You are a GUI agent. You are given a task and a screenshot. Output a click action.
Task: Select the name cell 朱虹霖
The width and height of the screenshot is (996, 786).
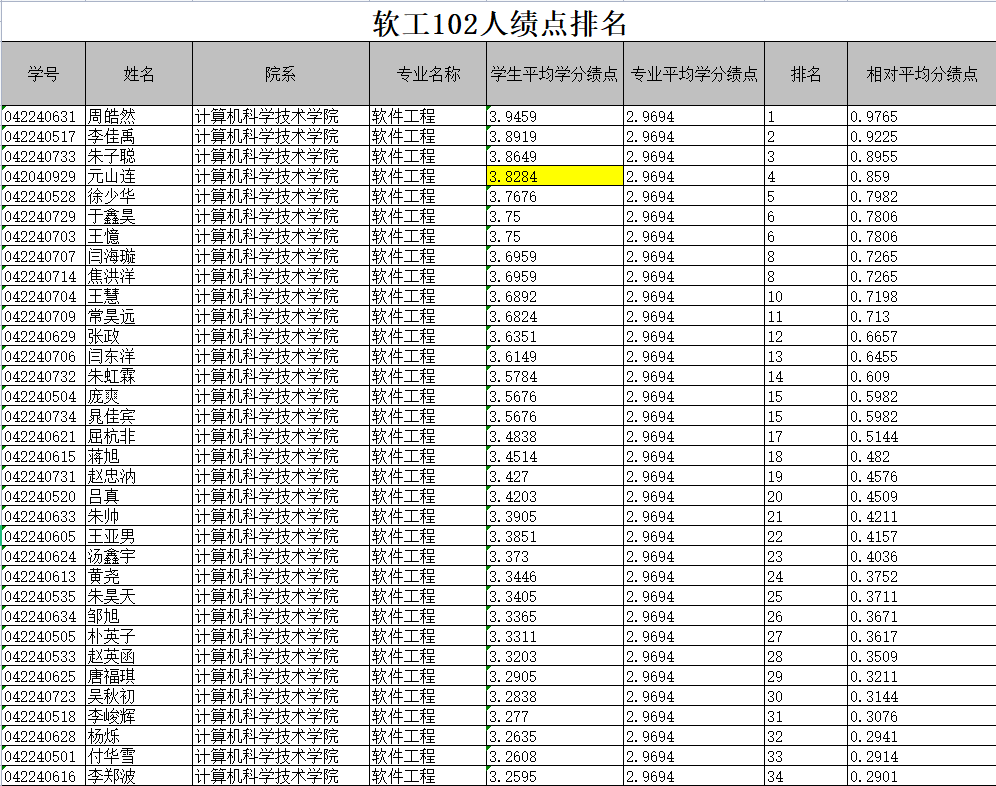138,376
